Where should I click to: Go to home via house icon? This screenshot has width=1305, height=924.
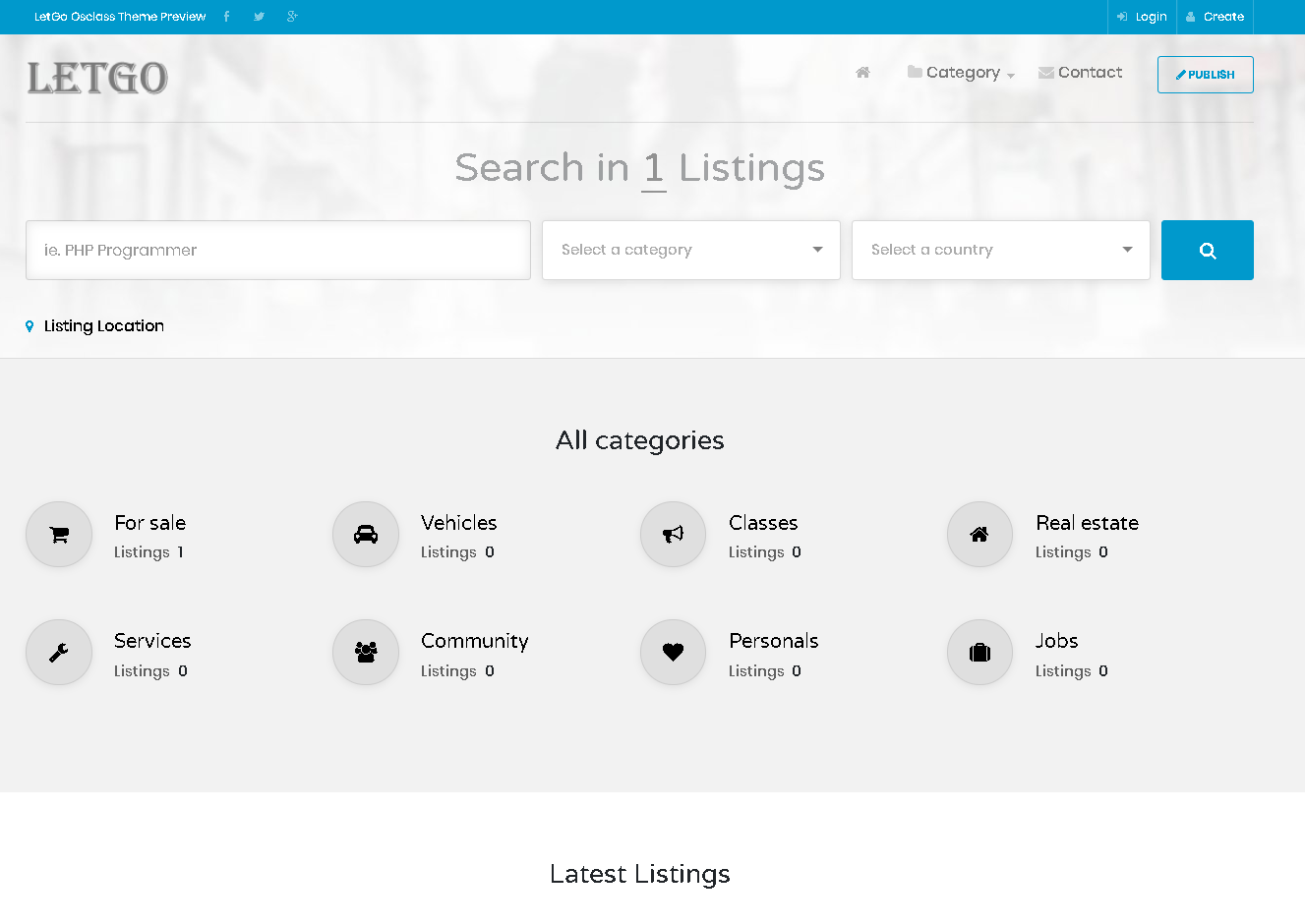pos(862,73)
